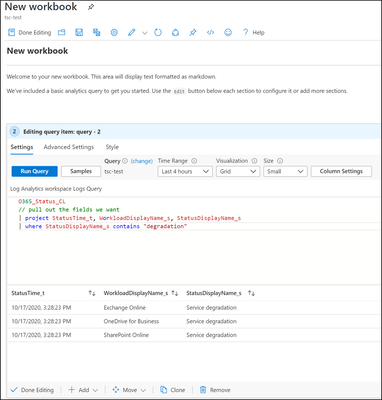Viewport: 382px width, 400px height.
Task: Clone the query item
Action: pos(173,390)
